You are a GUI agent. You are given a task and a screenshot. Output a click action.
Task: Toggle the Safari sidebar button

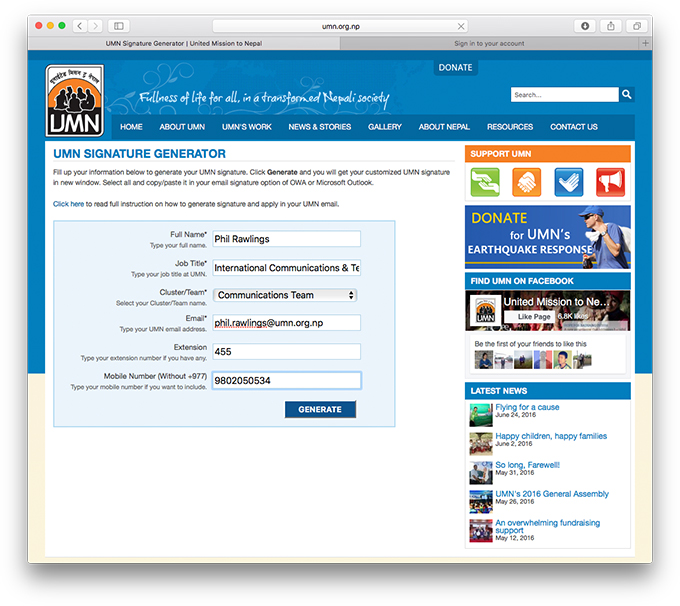click(x=118, y=26)
